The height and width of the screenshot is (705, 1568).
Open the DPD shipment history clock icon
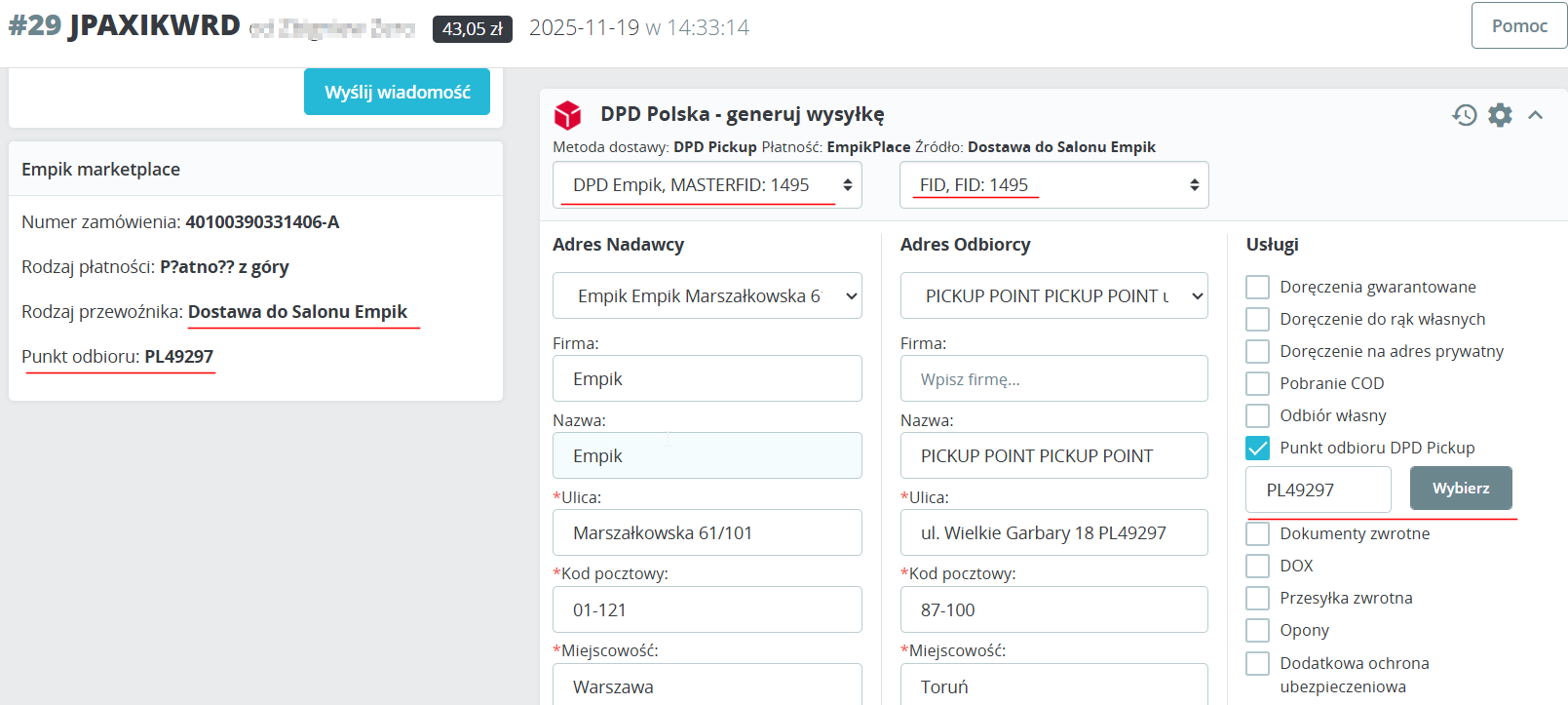pos(1464,115)
